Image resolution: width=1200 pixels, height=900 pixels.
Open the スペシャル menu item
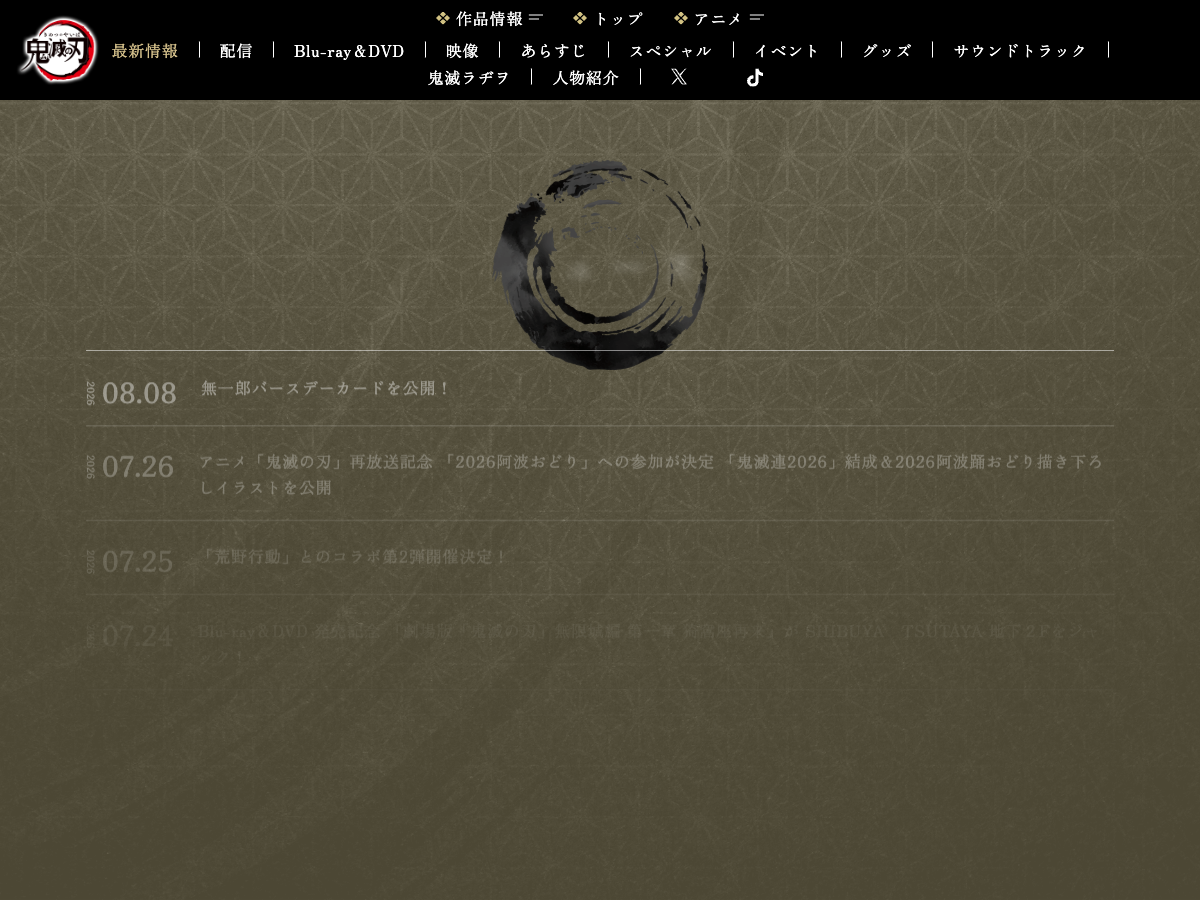pyautogui.click(x=671, y=50)
